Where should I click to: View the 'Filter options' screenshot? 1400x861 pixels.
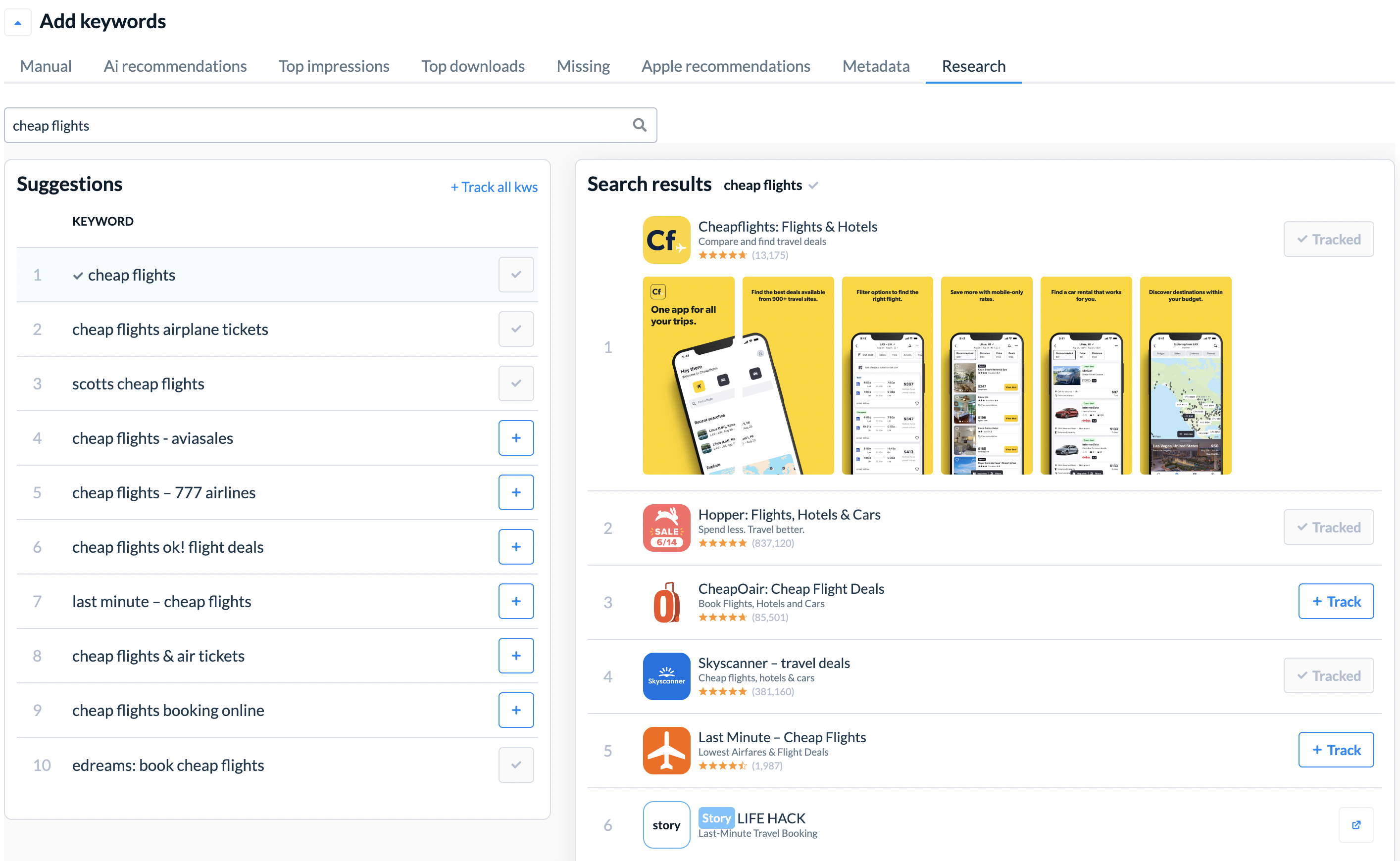(x=887, y=376)
